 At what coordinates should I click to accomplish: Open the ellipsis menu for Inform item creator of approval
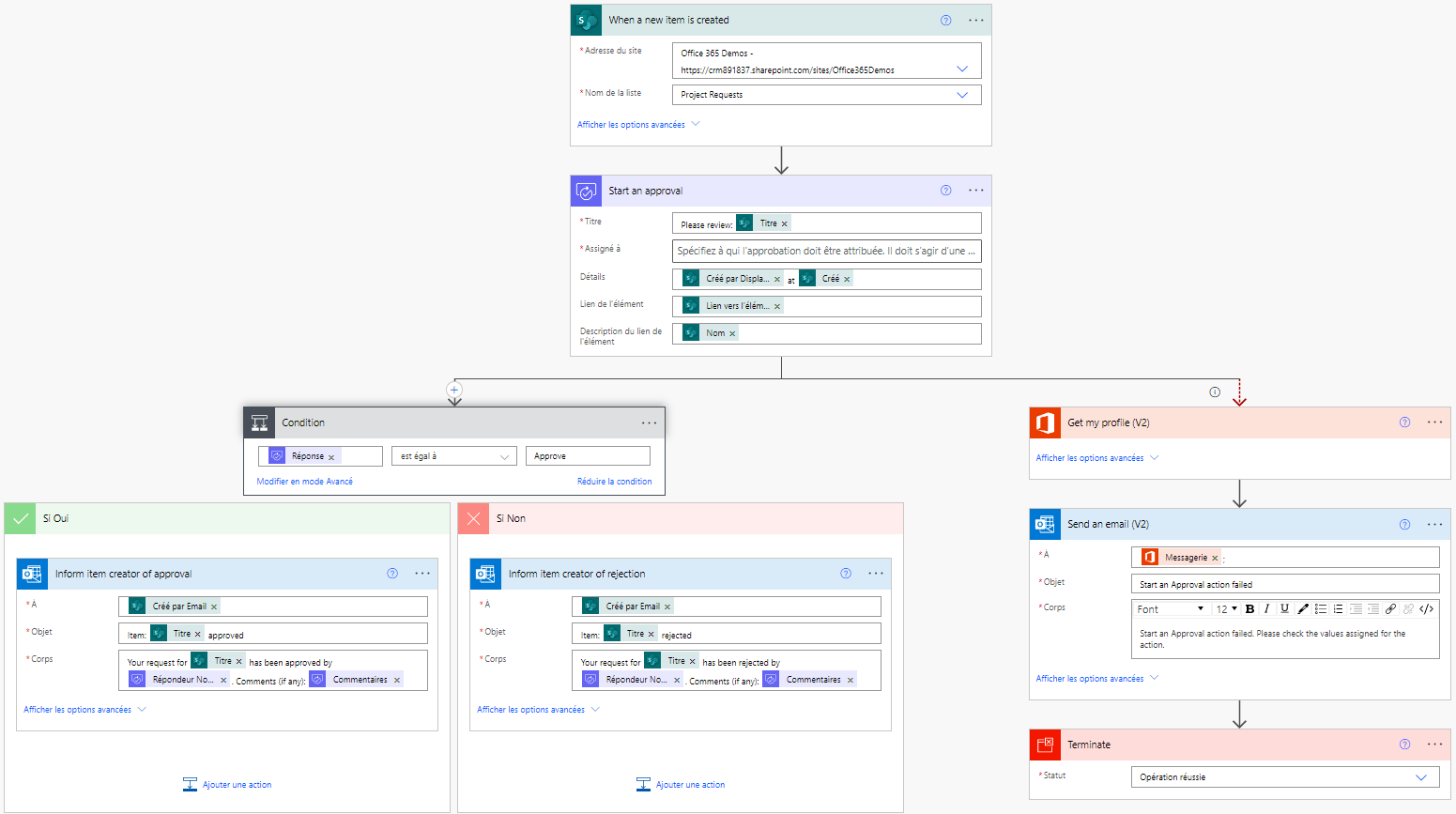click(422, 574)
